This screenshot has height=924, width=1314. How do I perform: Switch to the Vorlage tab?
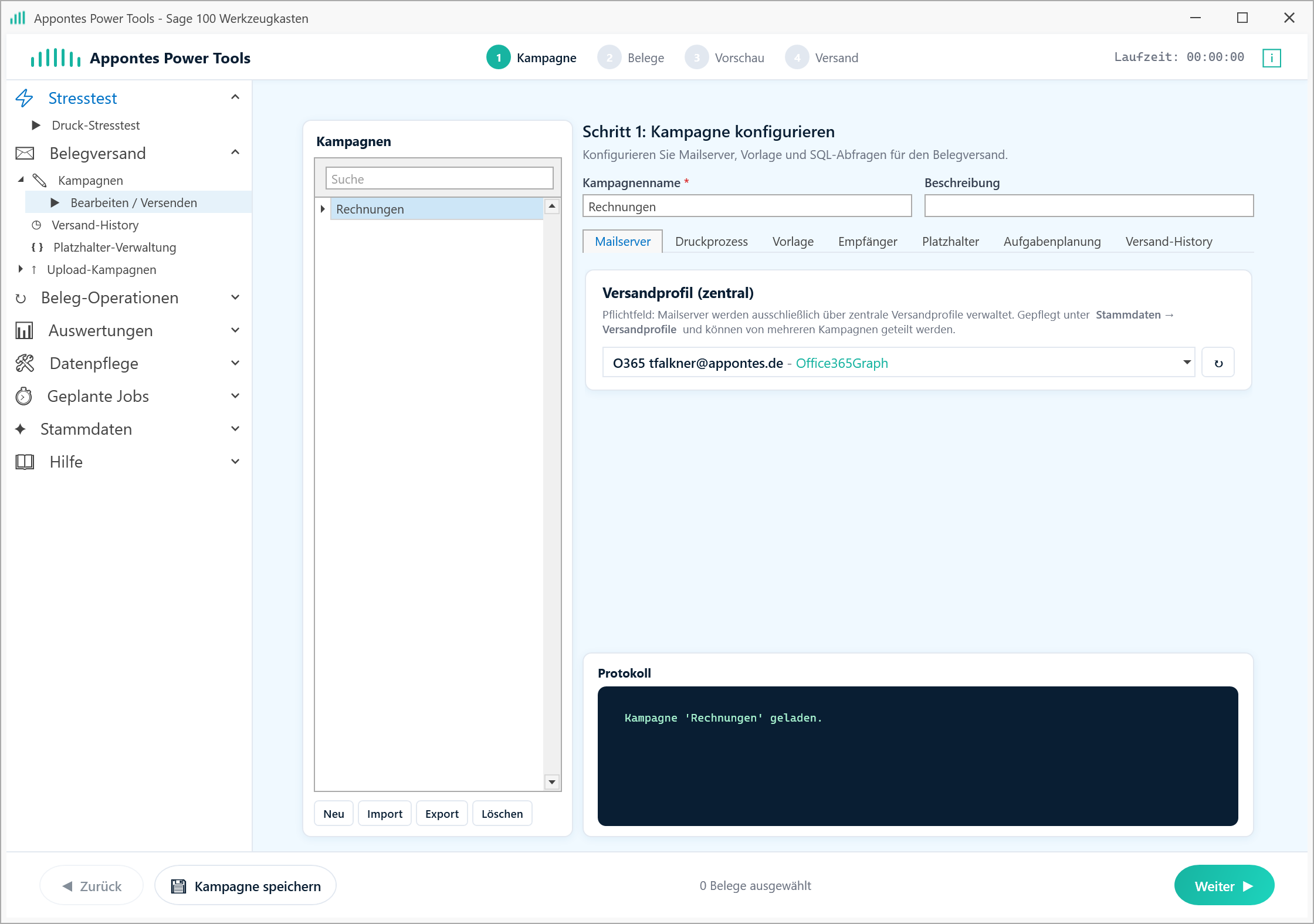[793, 241]
